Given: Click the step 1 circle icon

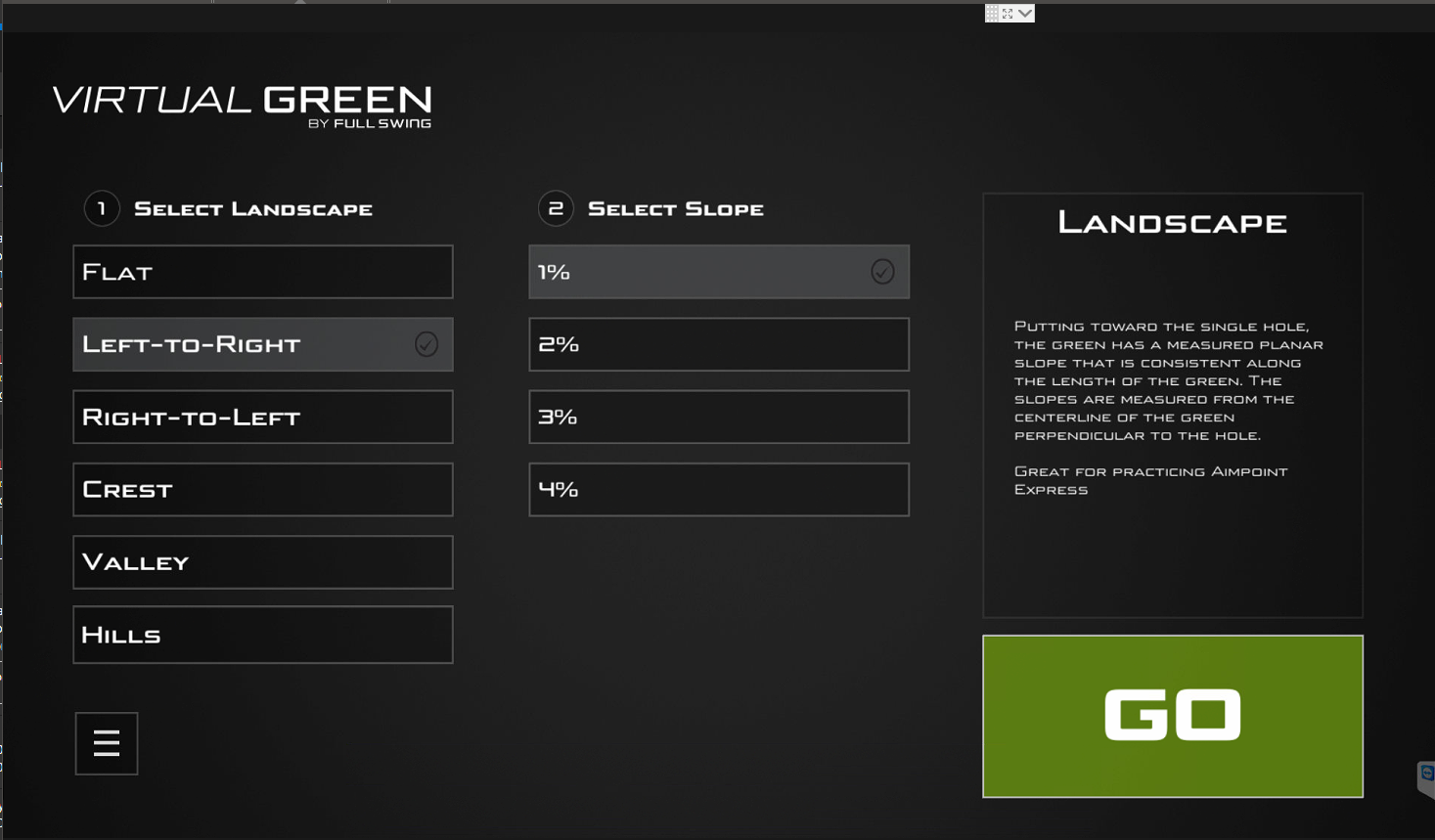Looking at the screenshot, I should 102,208.
